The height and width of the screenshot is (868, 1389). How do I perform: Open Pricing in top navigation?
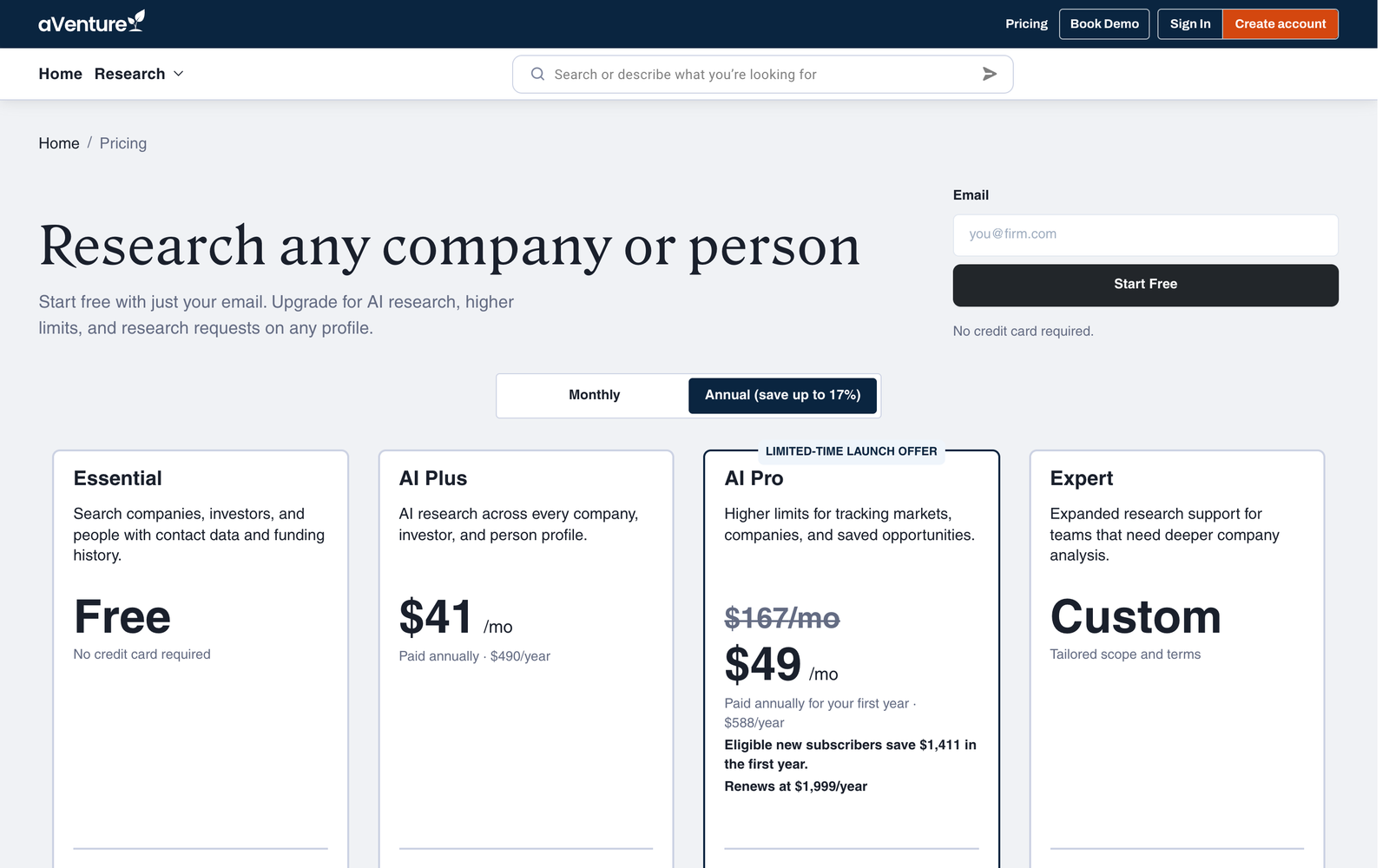[1026, 23]
